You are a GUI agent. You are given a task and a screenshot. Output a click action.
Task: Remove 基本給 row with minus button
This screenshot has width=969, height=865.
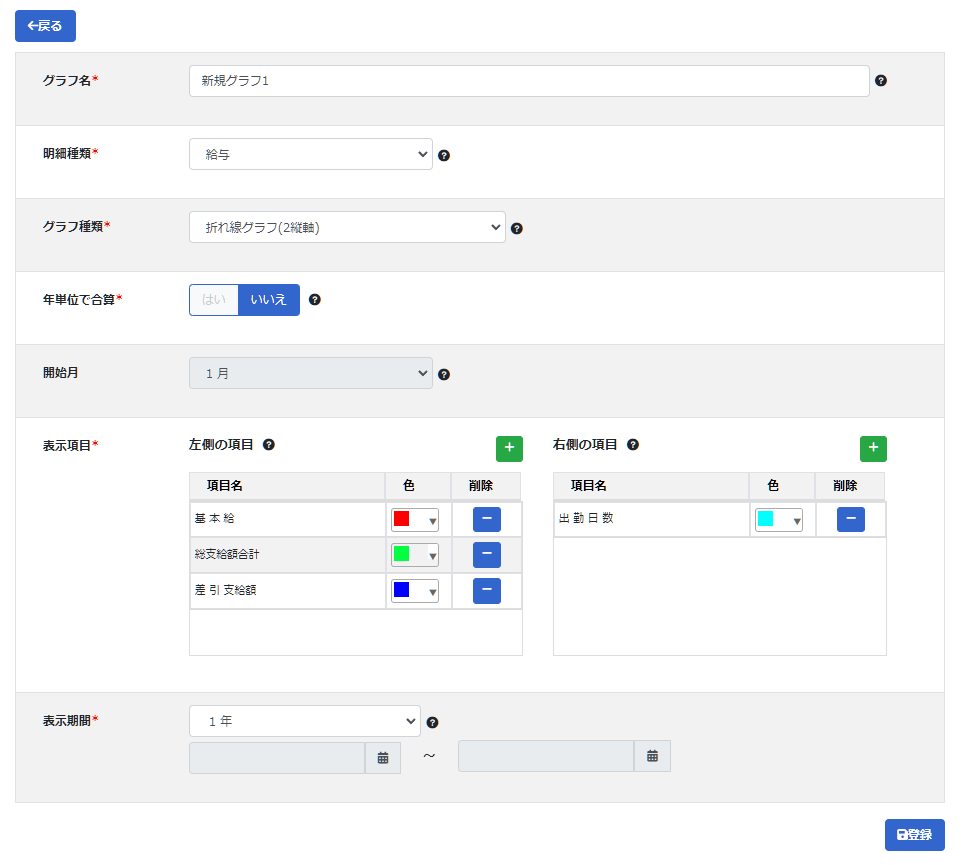click(x=486, y=519)
